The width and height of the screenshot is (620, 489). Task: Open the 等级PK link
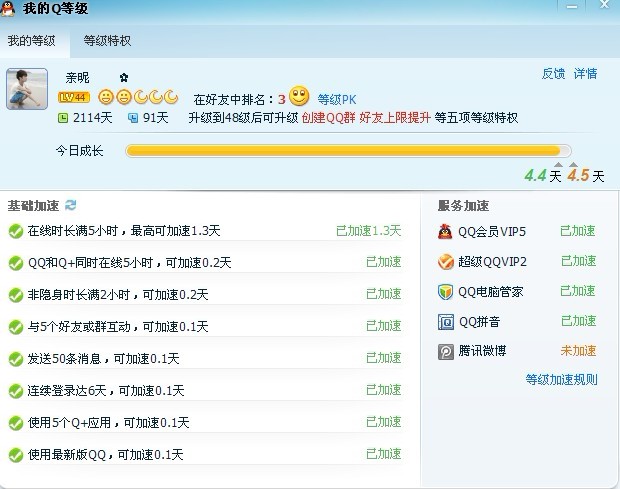click(337, 100)
